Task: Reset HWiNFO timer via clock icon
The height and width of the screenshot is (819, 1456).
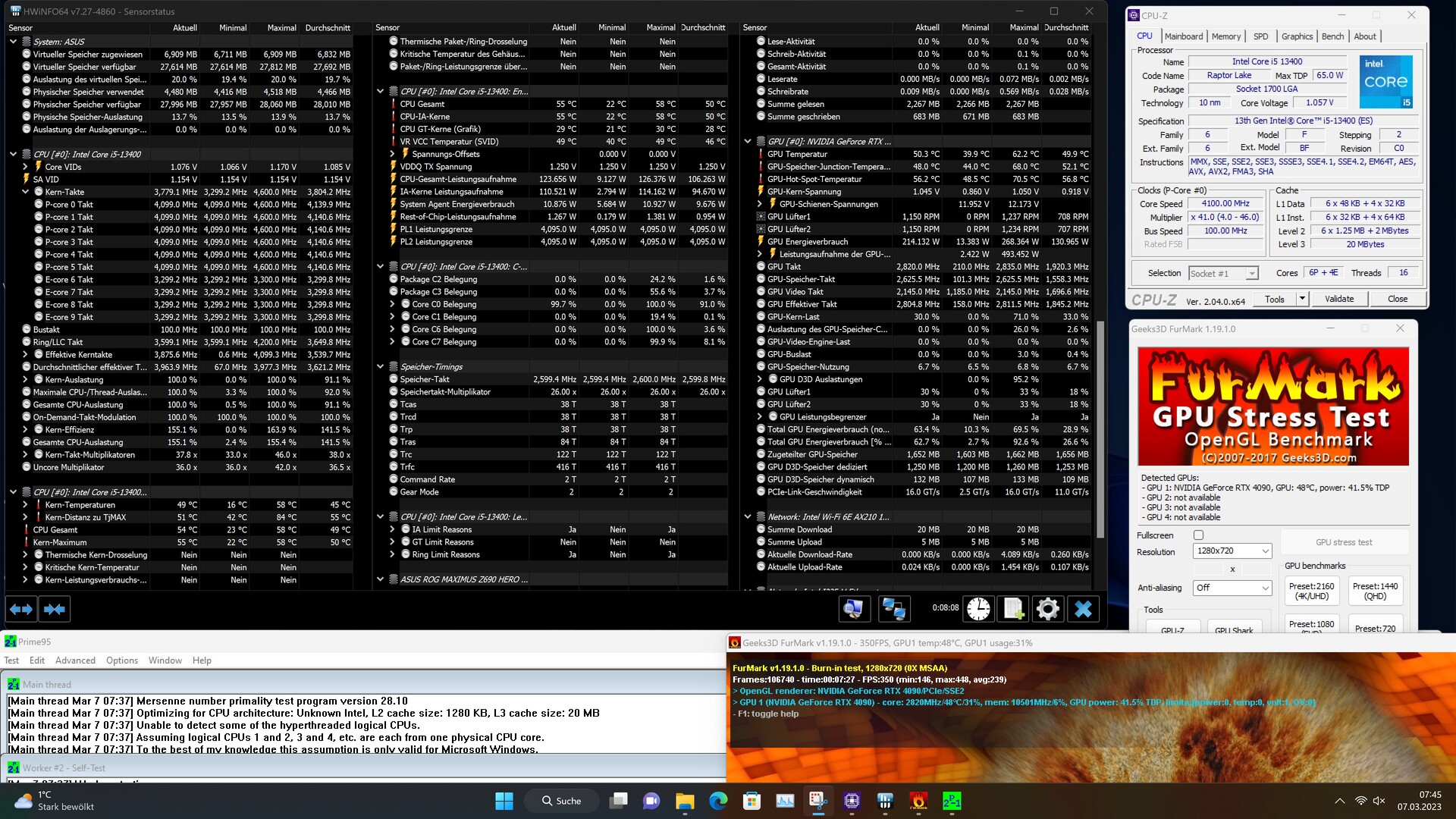Action: point(978,609)
